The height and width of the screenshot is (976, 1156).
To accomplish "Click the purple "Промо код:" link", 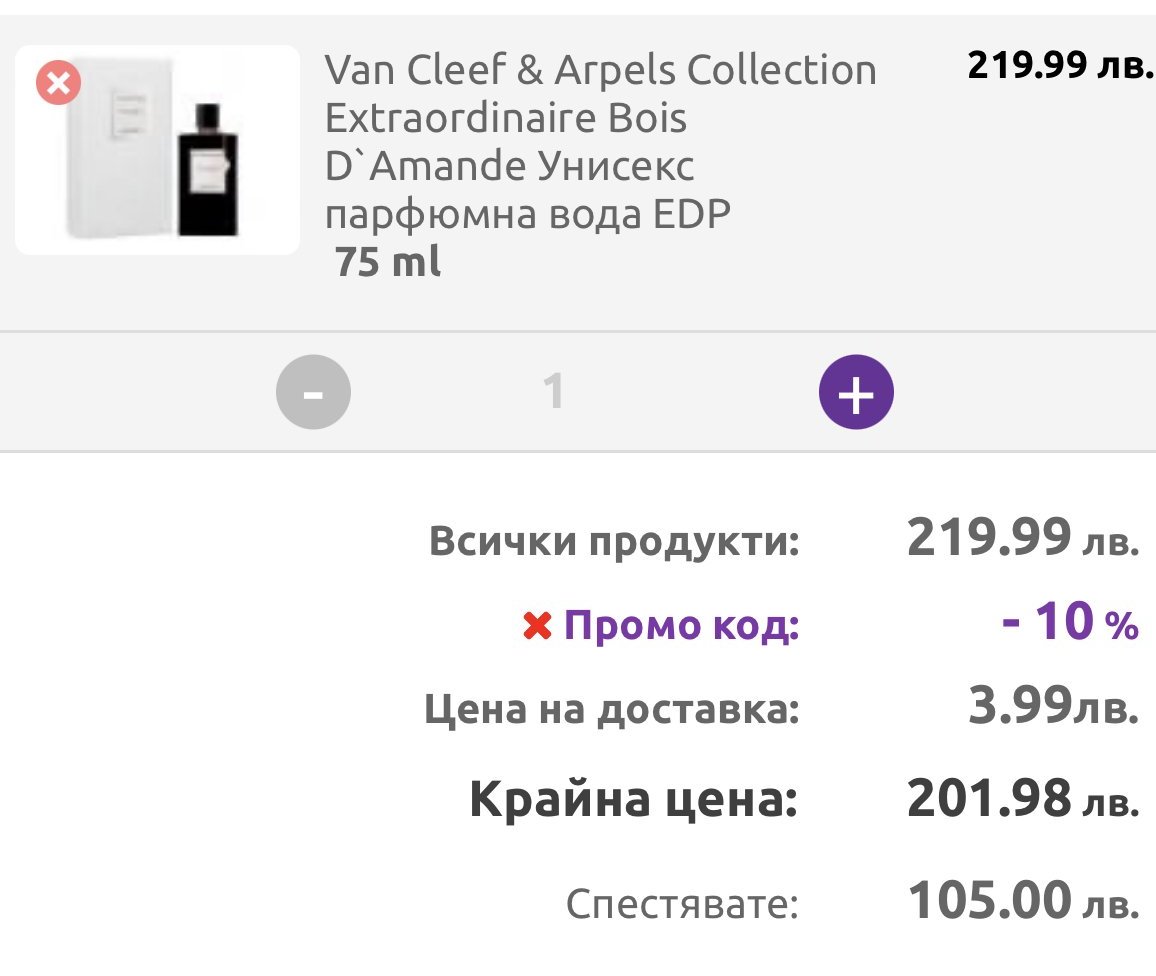I will point(681,626).
